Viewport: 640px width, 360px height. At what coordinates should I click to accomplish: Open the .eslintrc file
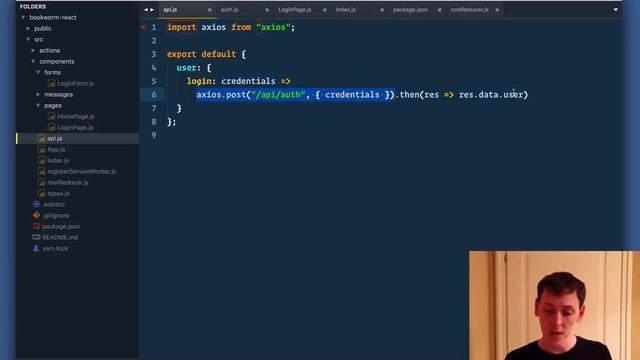click(x=54, y=204)
